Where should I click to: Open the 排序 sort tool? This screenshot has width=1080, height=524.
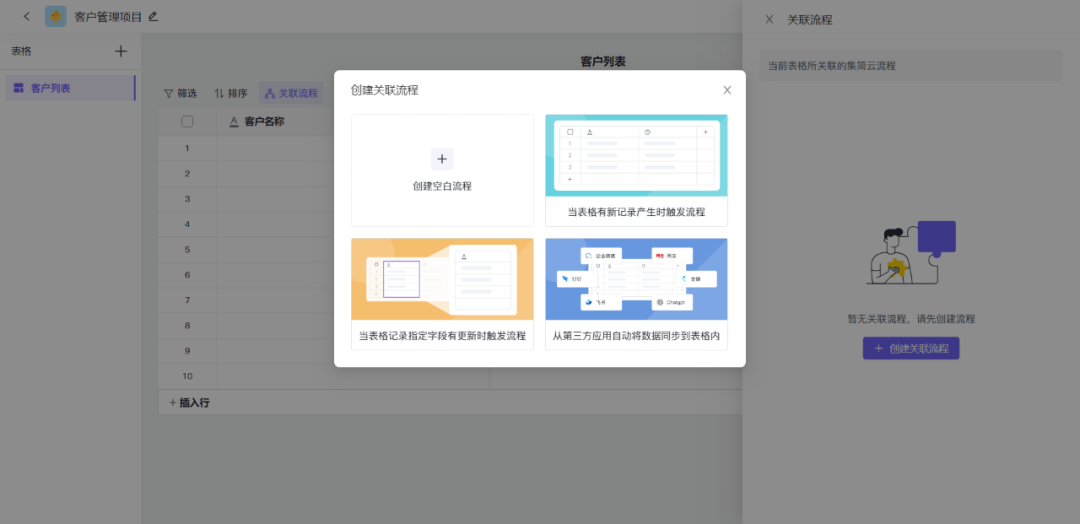(231, 93)
